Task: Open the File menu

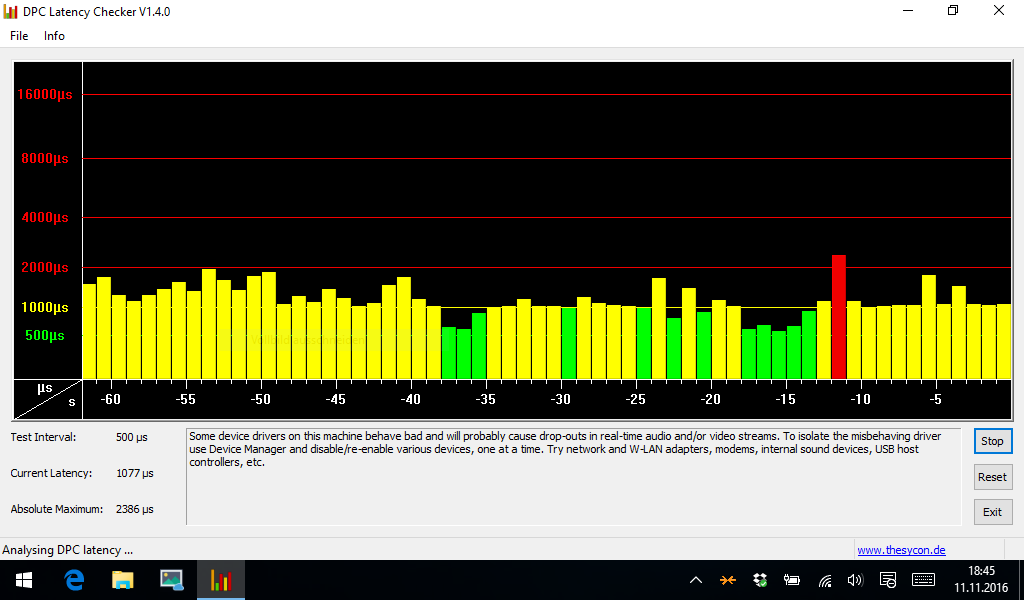Action: tap(19, 36)
